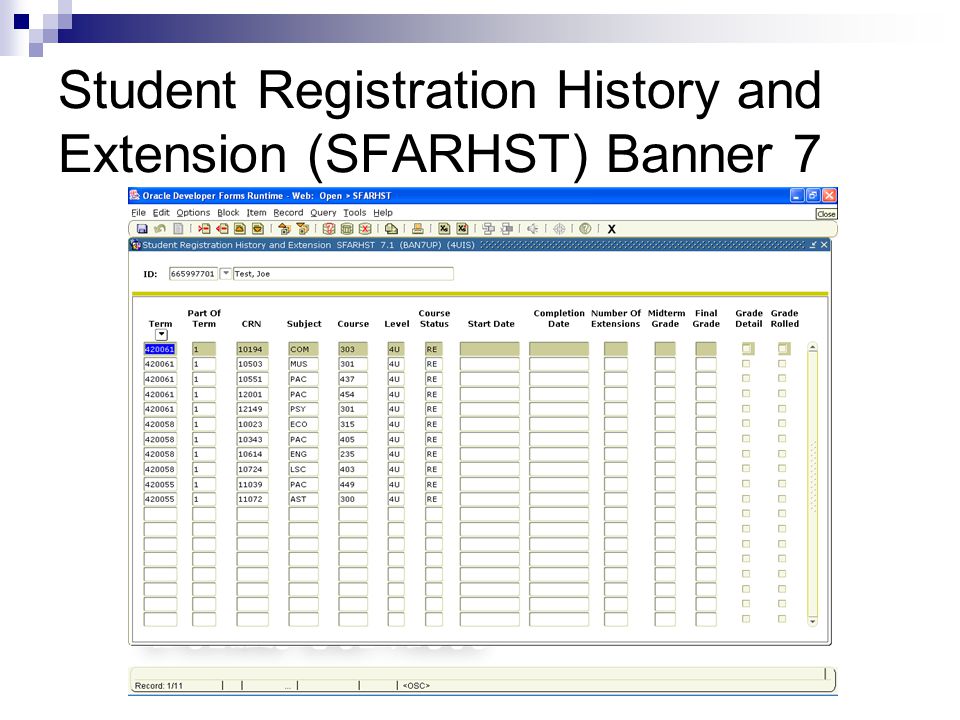Open the File menu
Viewport: 960px width, 720px height.
coord(138,212)
